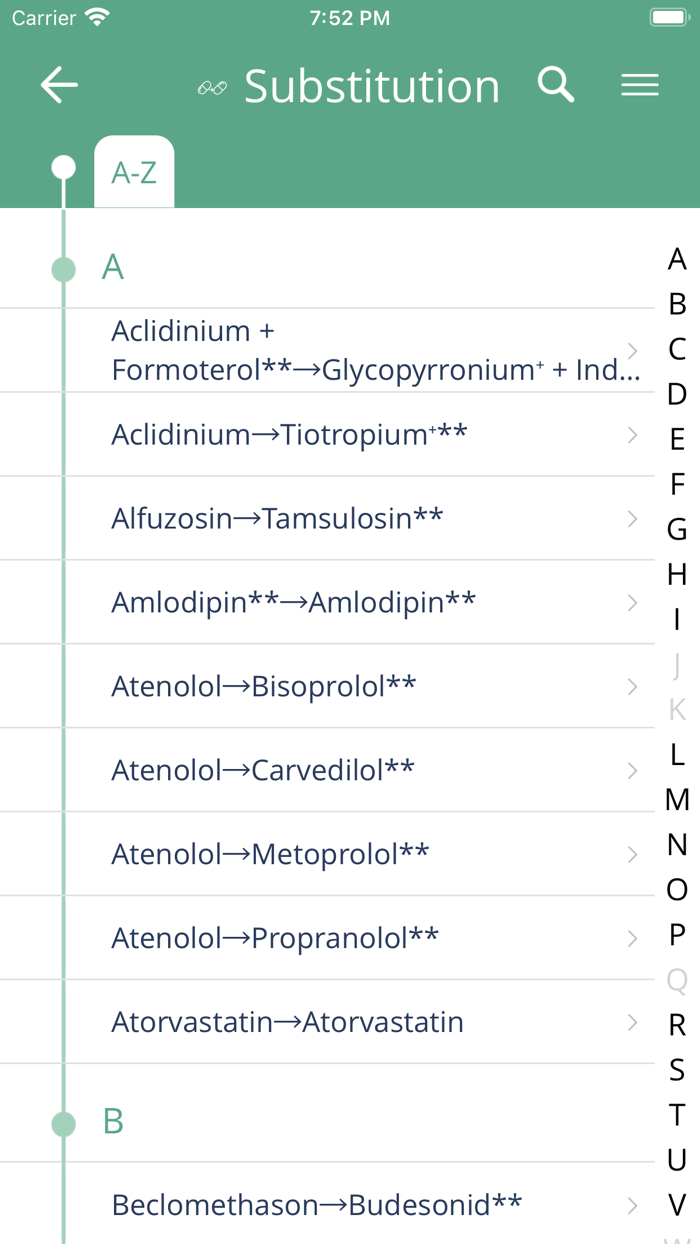700x1244 pixels.
Task: Click the back arrow in the navigation bar
Action: tap(58, 85)
